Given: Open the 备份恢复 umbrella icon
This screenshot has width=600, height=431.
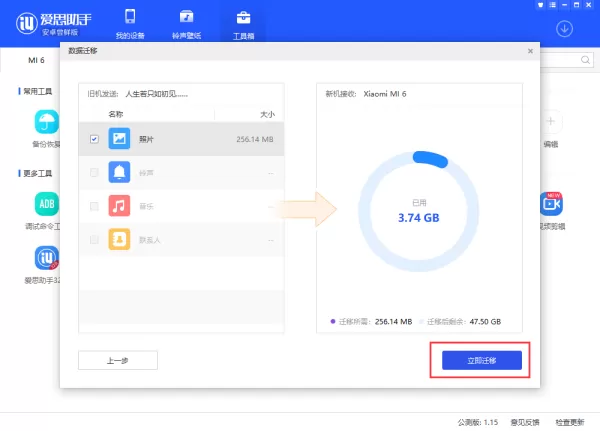Looking at the screenshot, I should tap(47, 122).
